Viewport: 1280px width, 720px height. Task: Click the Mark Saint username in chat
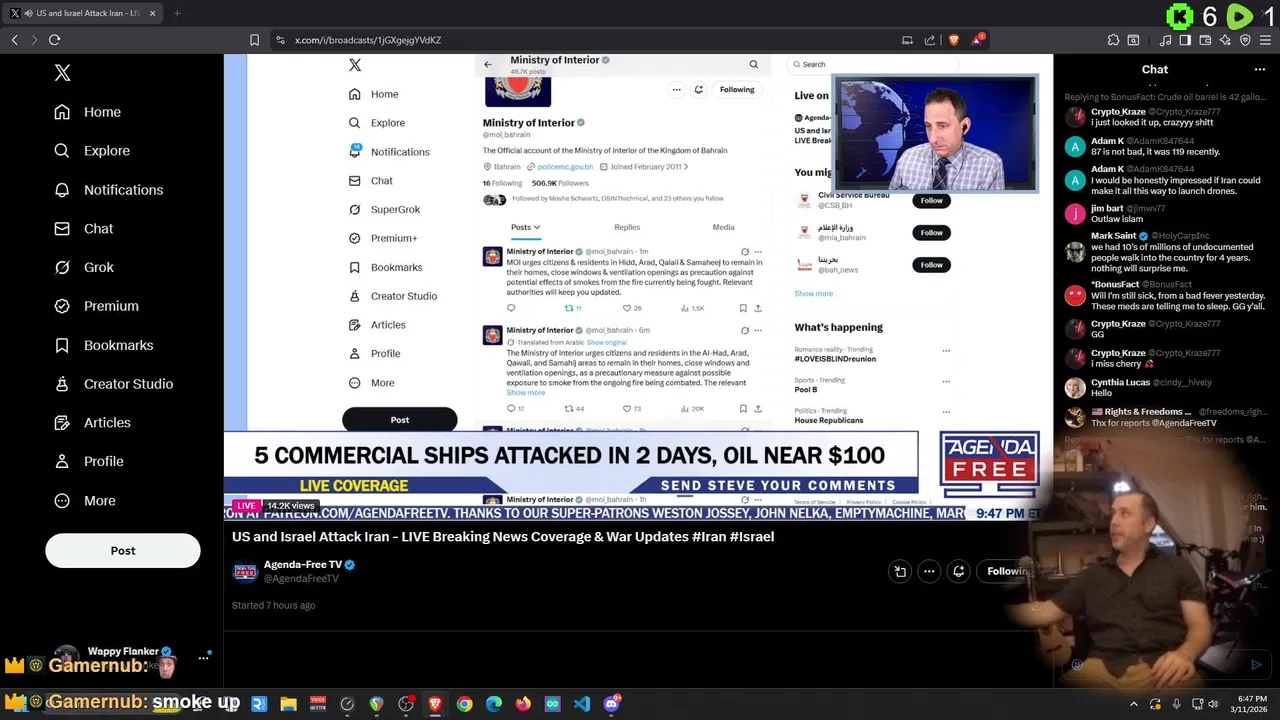coord(1113,237)
